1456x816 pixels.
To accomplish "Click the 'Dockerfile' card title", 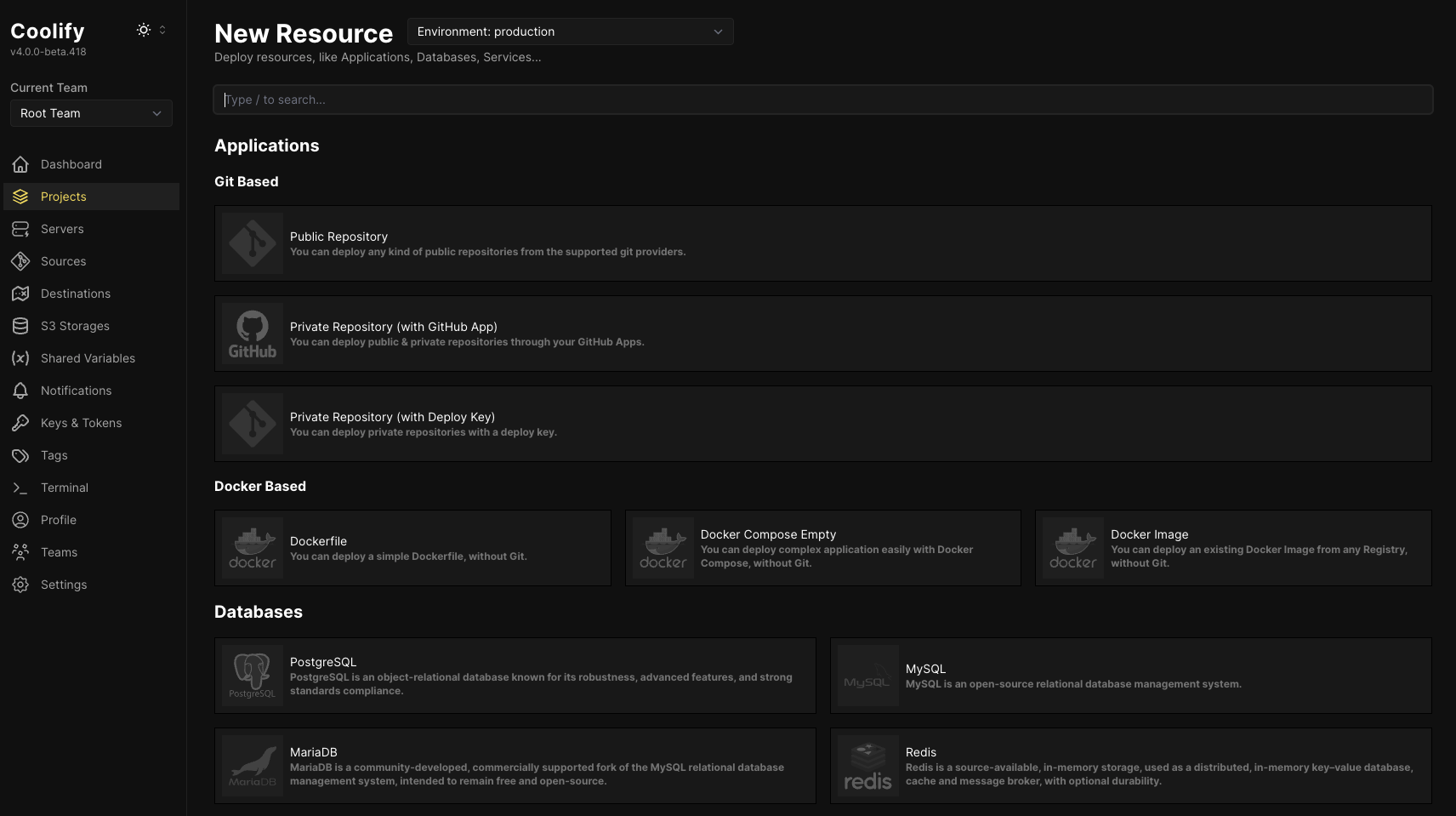I will (318, 541).
